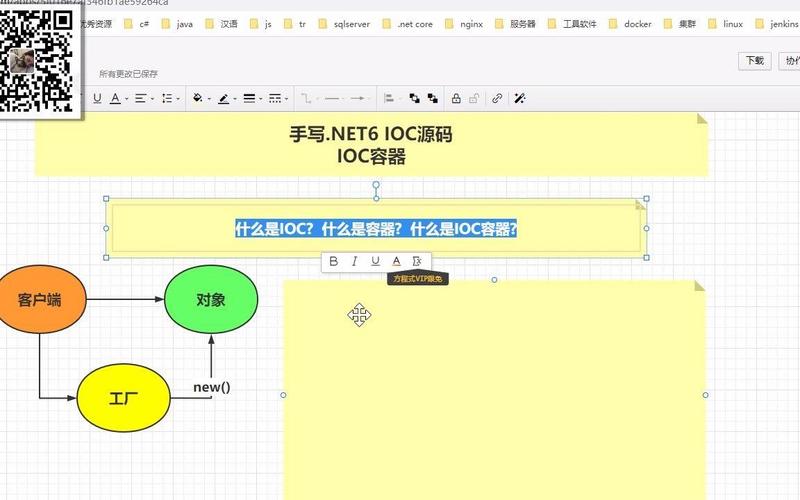Open the line color dropdown arrow

(235, 99)
